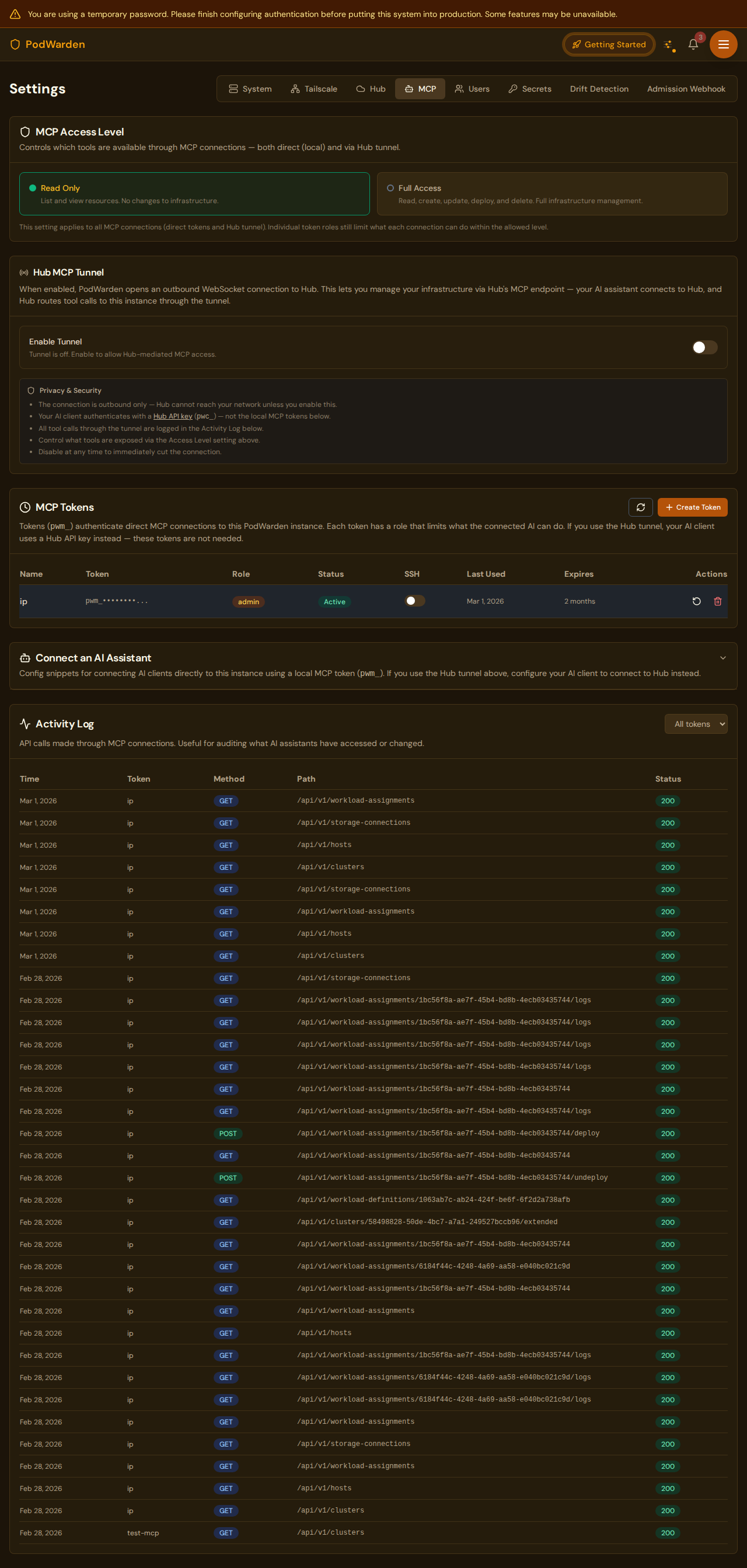Select the Read Only access level
747x1568 pixels.
[x=195, y=194]
